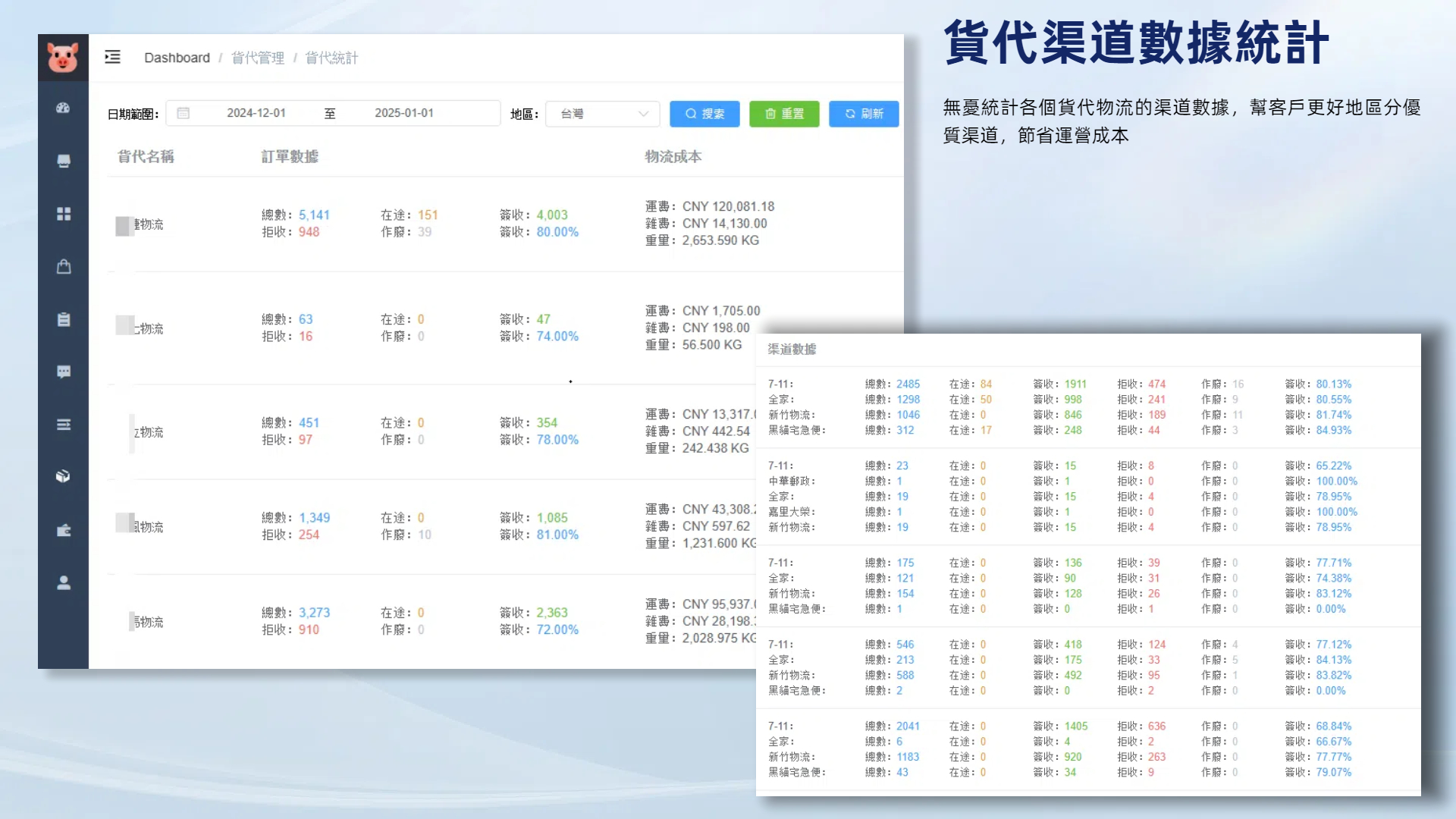Click the total count 3,273
The height and width of the screenshot is (819, 1456).
point(314,613)
